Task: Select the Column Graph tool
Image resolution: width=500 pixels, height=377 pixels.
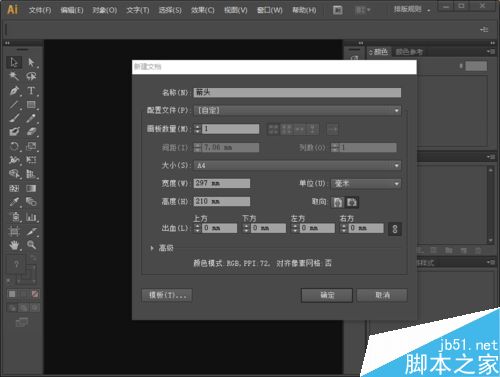Action: [31, 217]
